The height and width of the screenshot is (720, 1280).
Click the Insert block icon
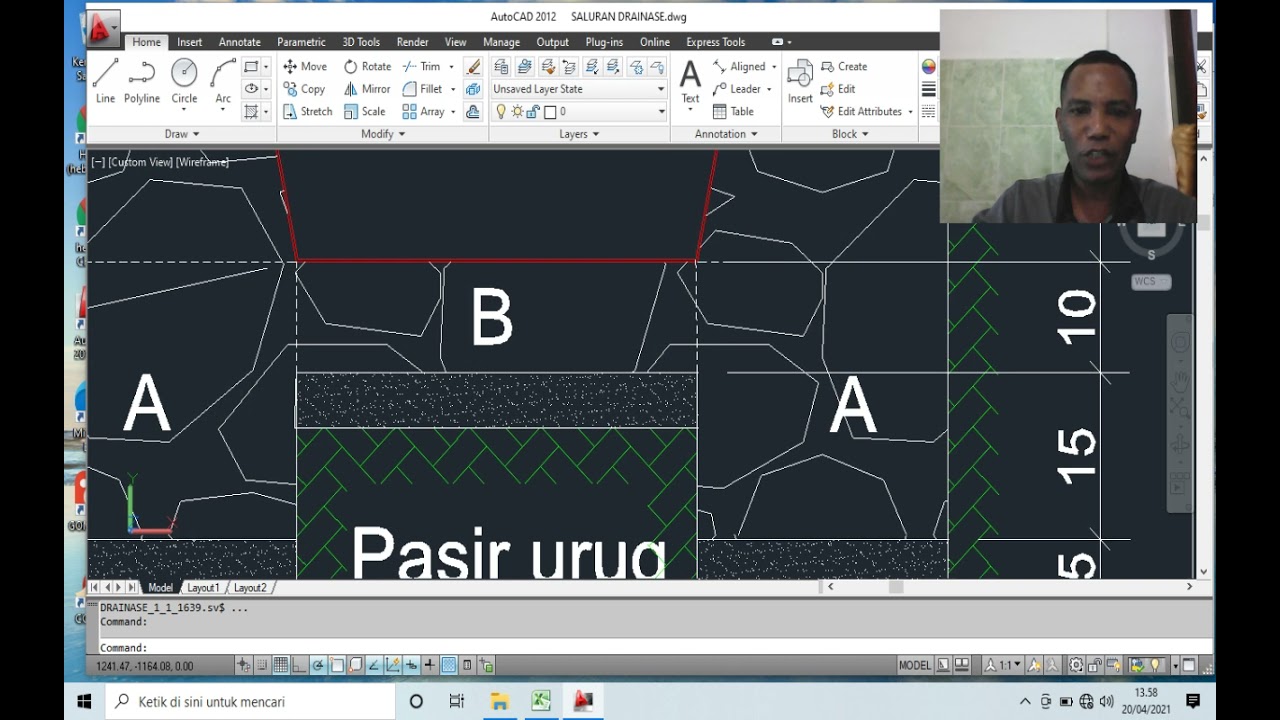coord(800,81)
